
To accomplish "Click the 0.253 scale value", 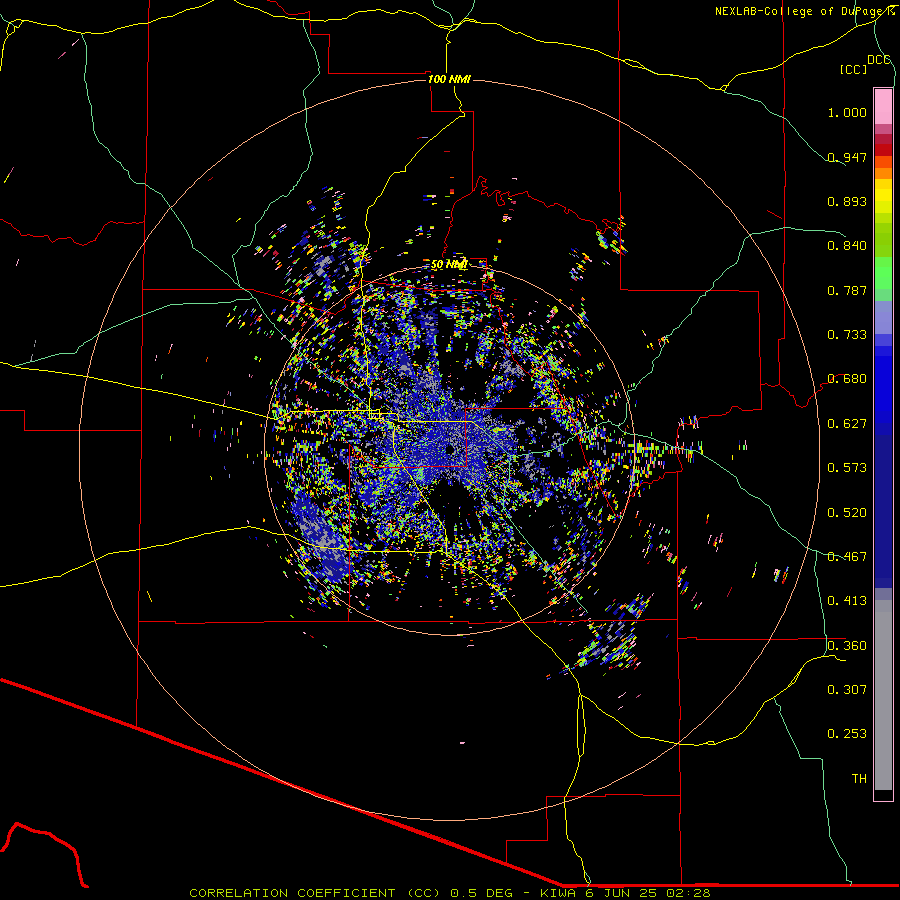I will pyautogui.click(x=847, y=734).
